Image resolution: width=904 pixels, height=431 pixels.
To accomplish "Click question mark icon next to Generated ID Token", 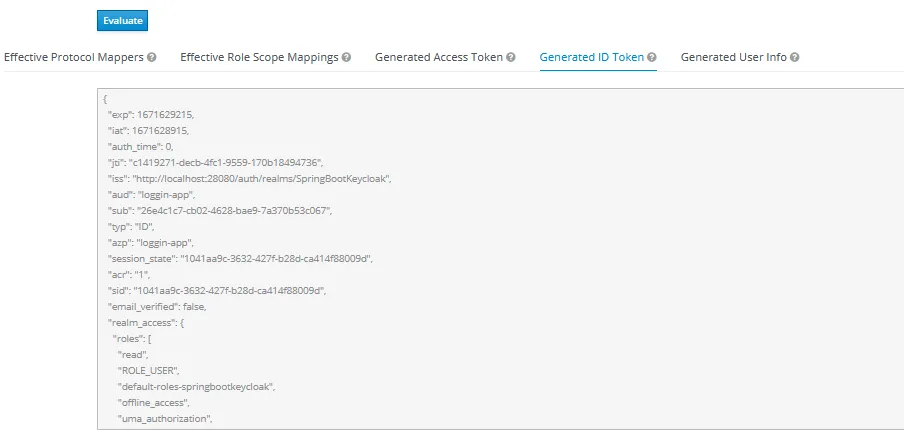I will pos(652,57).
